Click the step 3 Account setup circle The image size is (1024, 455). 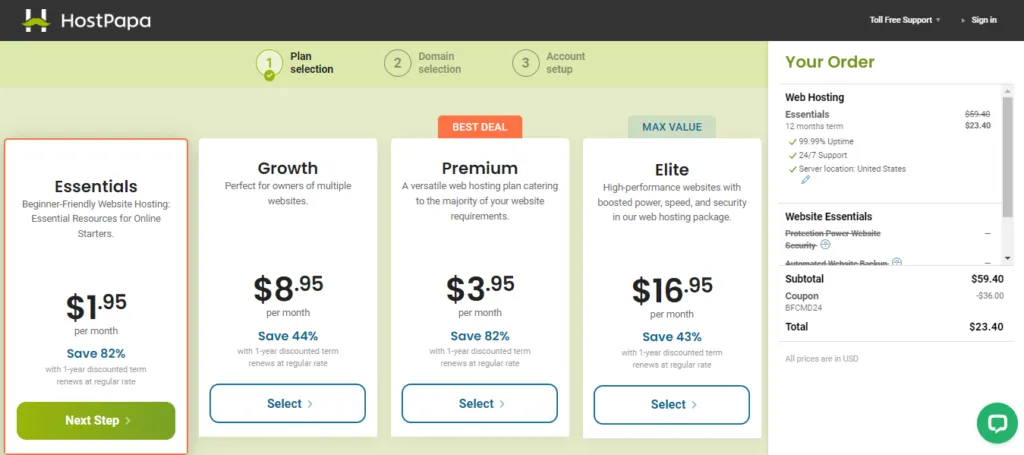525,63
